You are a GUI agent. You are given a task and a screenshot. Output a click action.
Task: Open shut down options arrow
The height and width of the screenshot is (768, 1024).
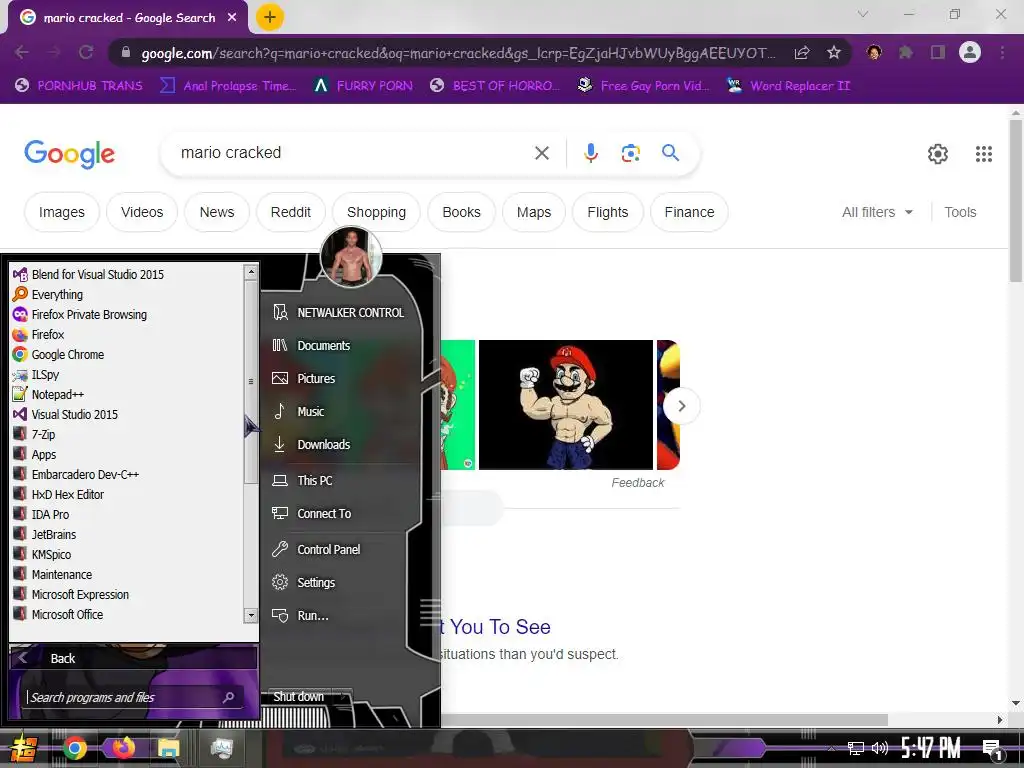[x=344, y=697]
